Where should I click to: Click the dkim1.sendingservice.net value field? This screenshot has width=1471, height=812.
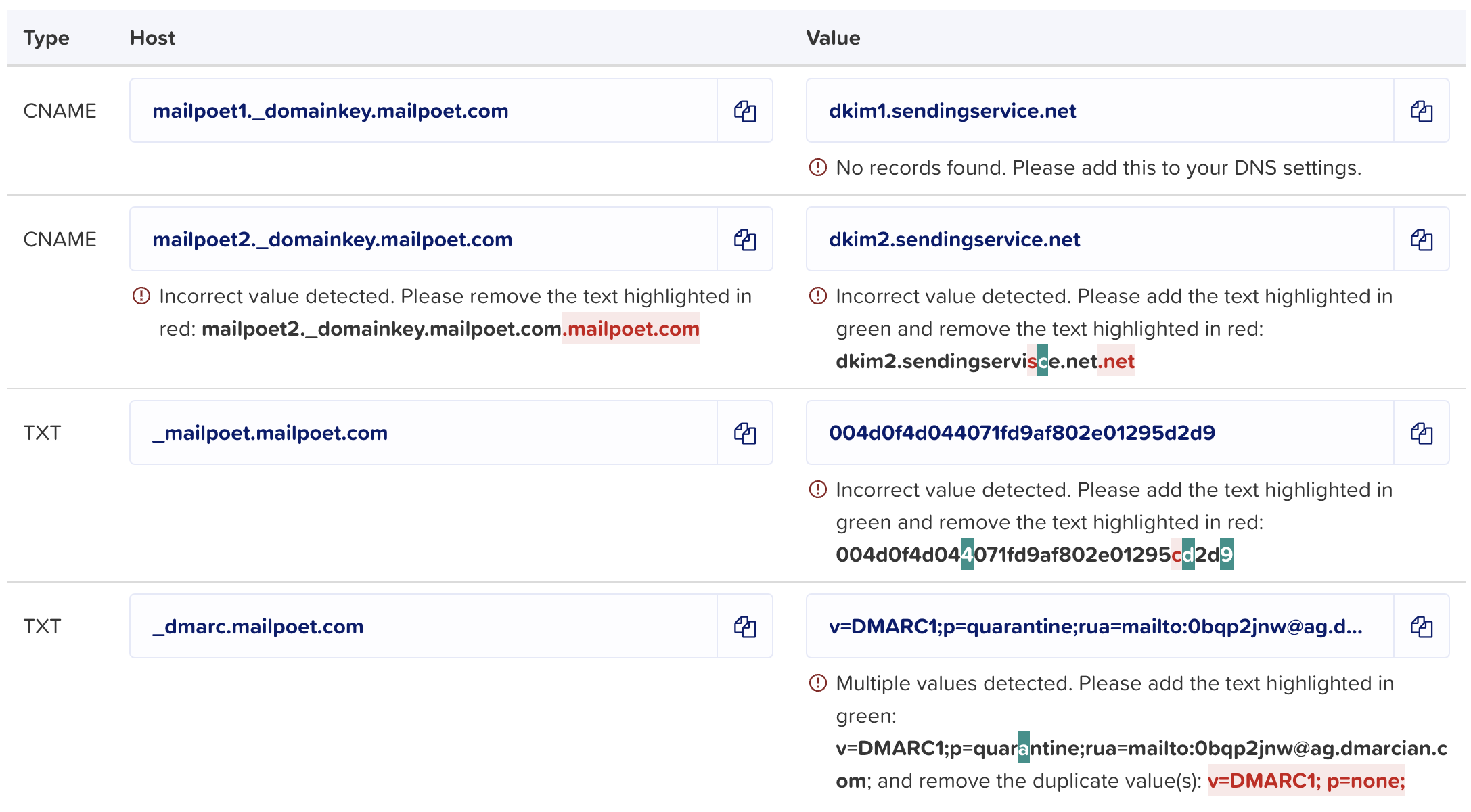pos(1100,111)
